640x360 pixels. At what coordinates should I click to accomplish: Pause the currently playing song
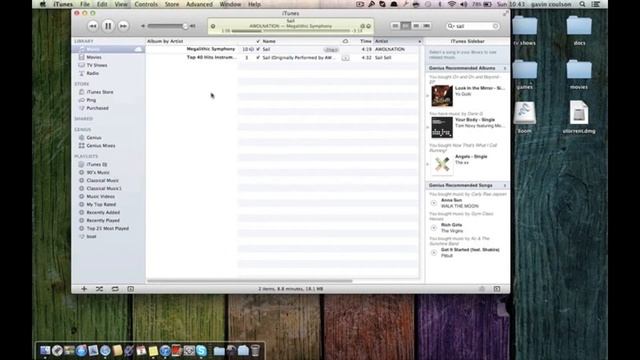click(108, 26)
